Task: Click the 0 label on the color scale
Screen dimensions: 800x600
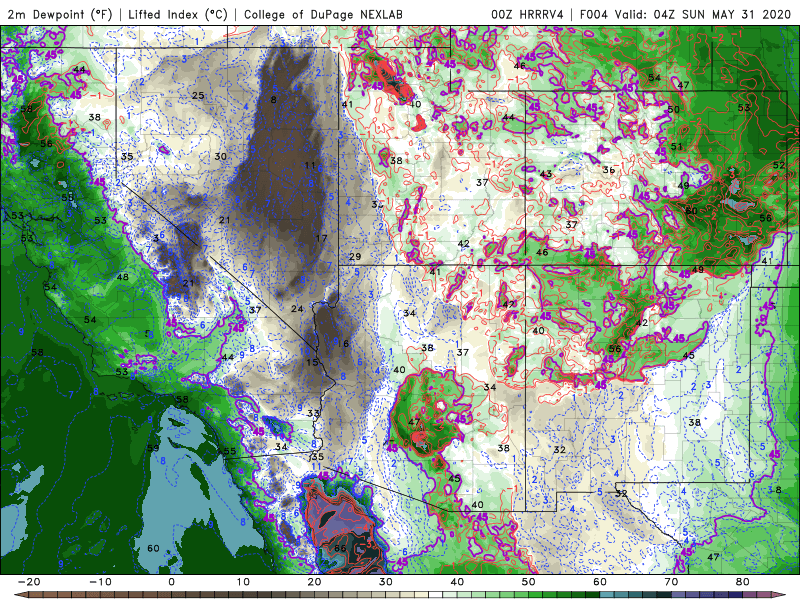Action: 171,582
